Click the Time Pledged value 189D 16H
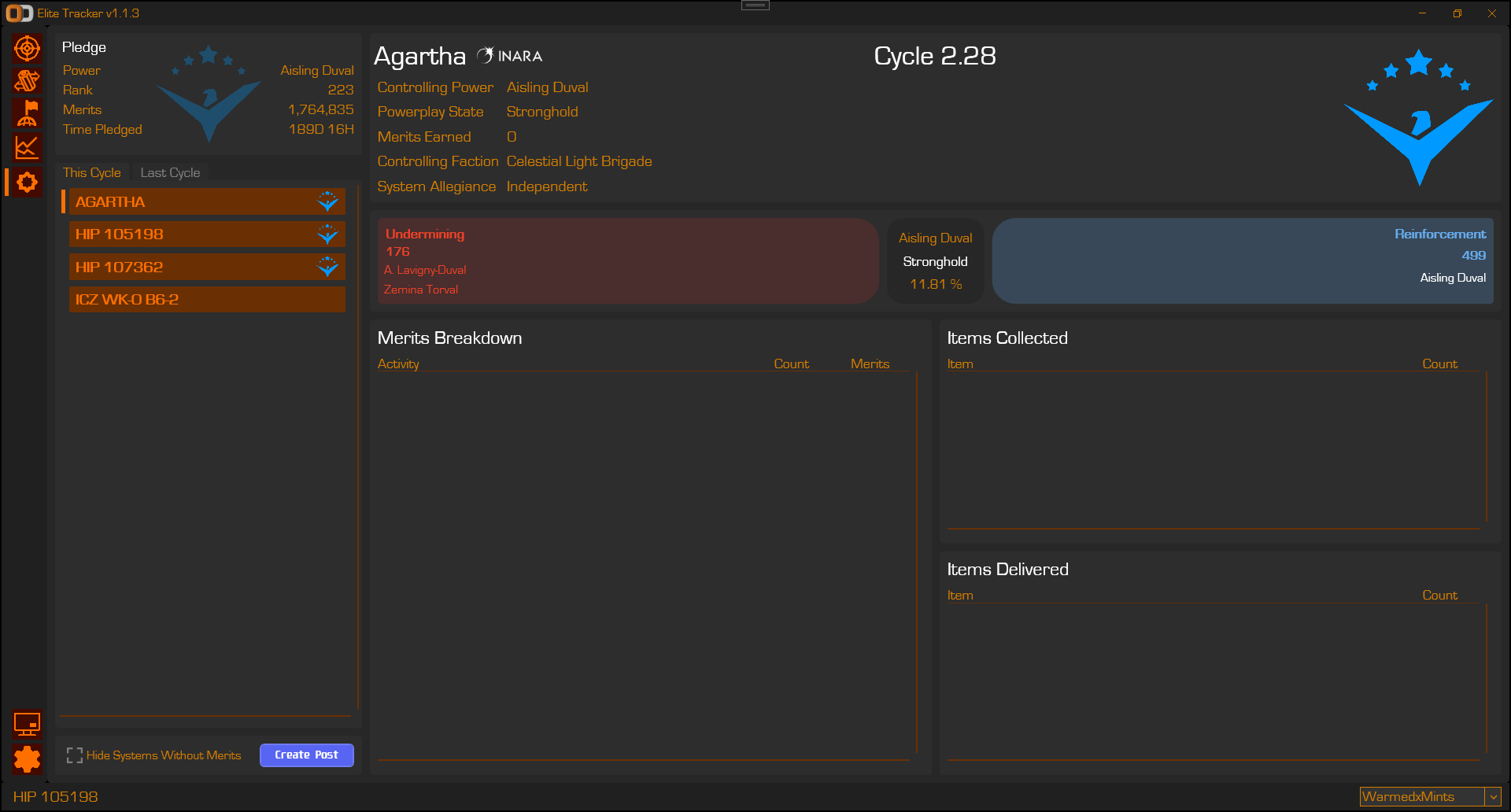Image resolution: width=1511 pixels, height=812 pixels. (x=321, y=129)
